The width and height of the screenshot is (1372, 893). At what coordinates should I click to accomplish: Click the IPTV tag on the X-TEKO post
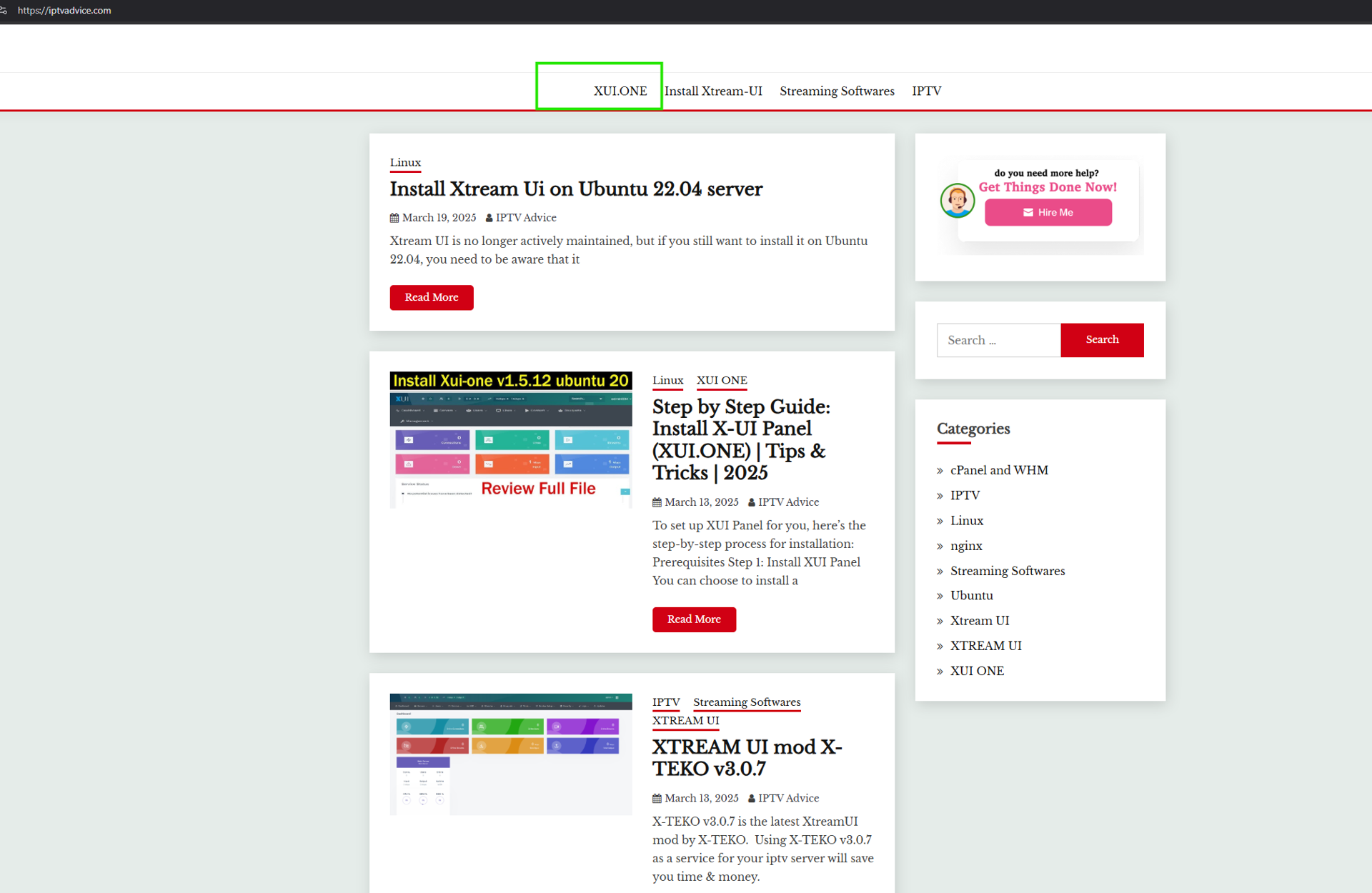(666, 702)
